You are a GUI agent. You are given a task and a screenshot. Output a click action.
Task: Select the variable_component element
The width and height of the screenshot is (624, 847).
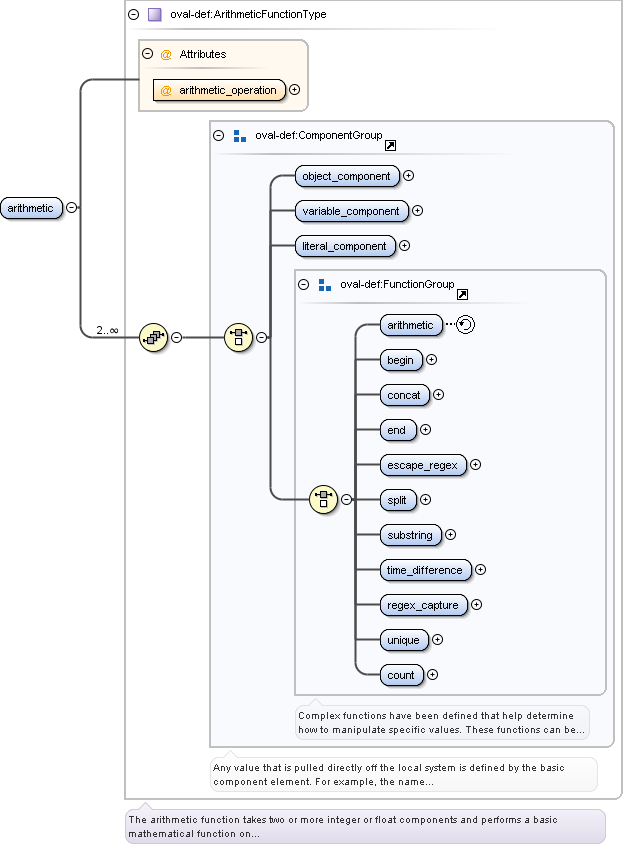pyautogui.click(x=351, y=211)
